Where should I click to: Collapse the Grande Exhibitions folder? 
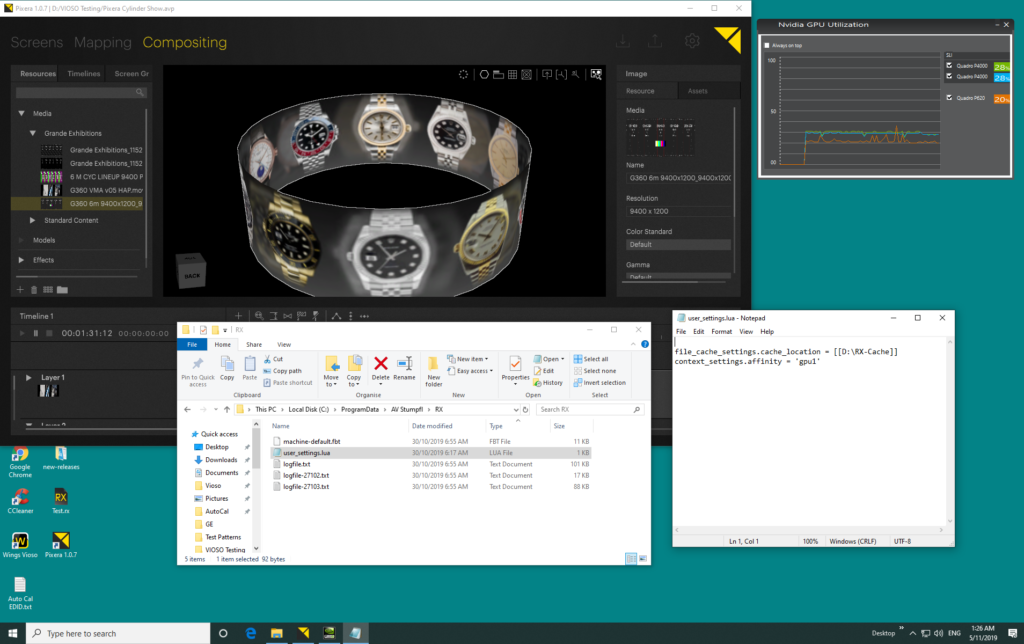(x=32, y=133)
